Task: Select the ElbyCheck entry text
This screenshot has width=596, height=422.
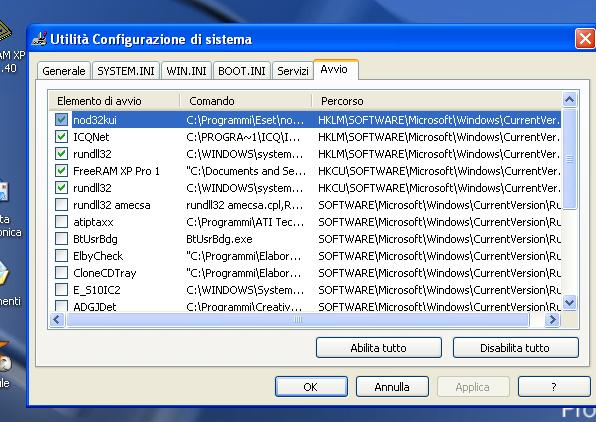Action: click(98, 256)
